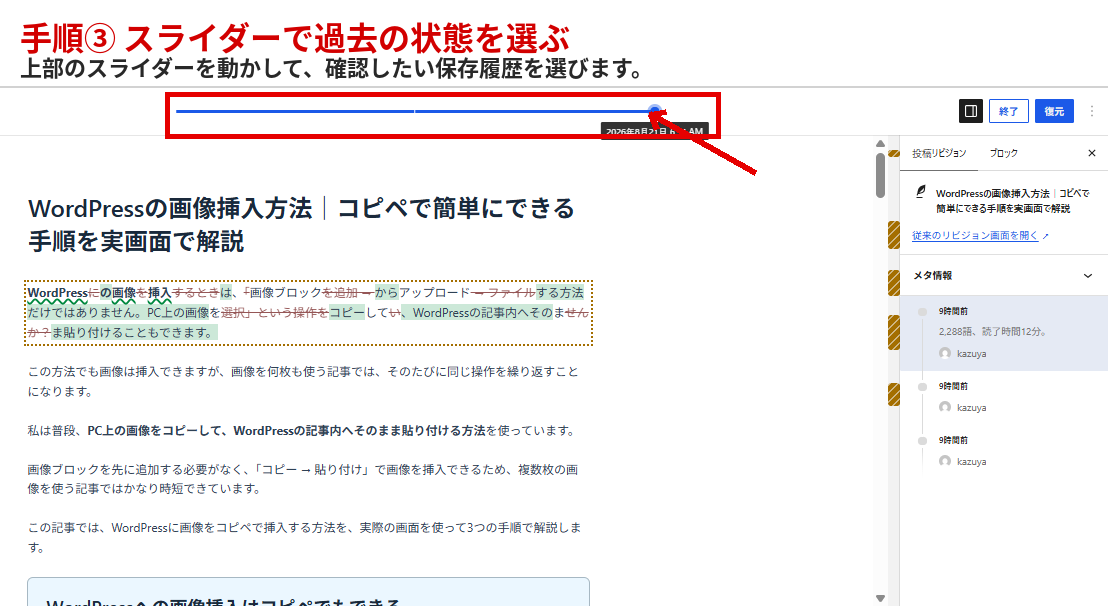Click the slider track midpoint tick mark
Screen dimensions: 1108x606
[x=415, y=111]
